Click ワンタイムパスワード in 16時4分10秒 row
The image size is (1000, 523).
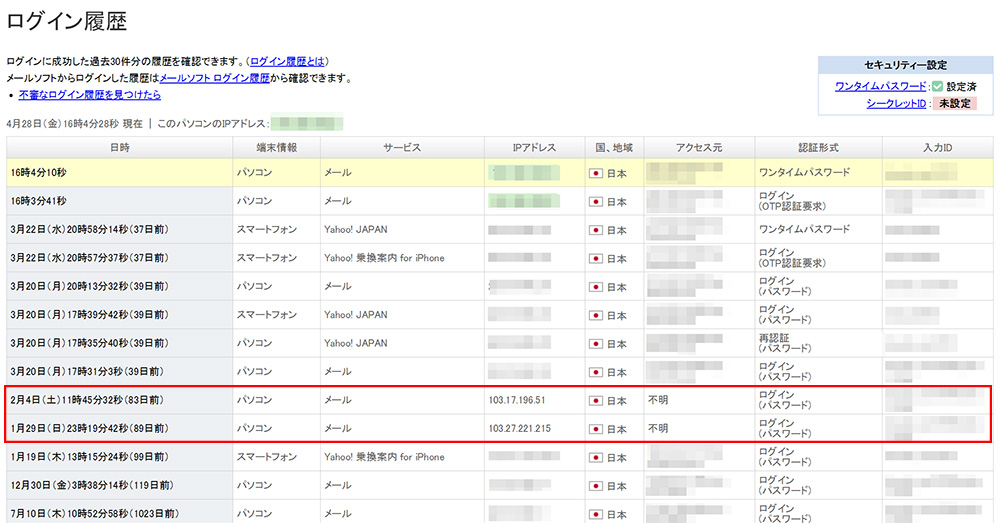tap(804, 172)
